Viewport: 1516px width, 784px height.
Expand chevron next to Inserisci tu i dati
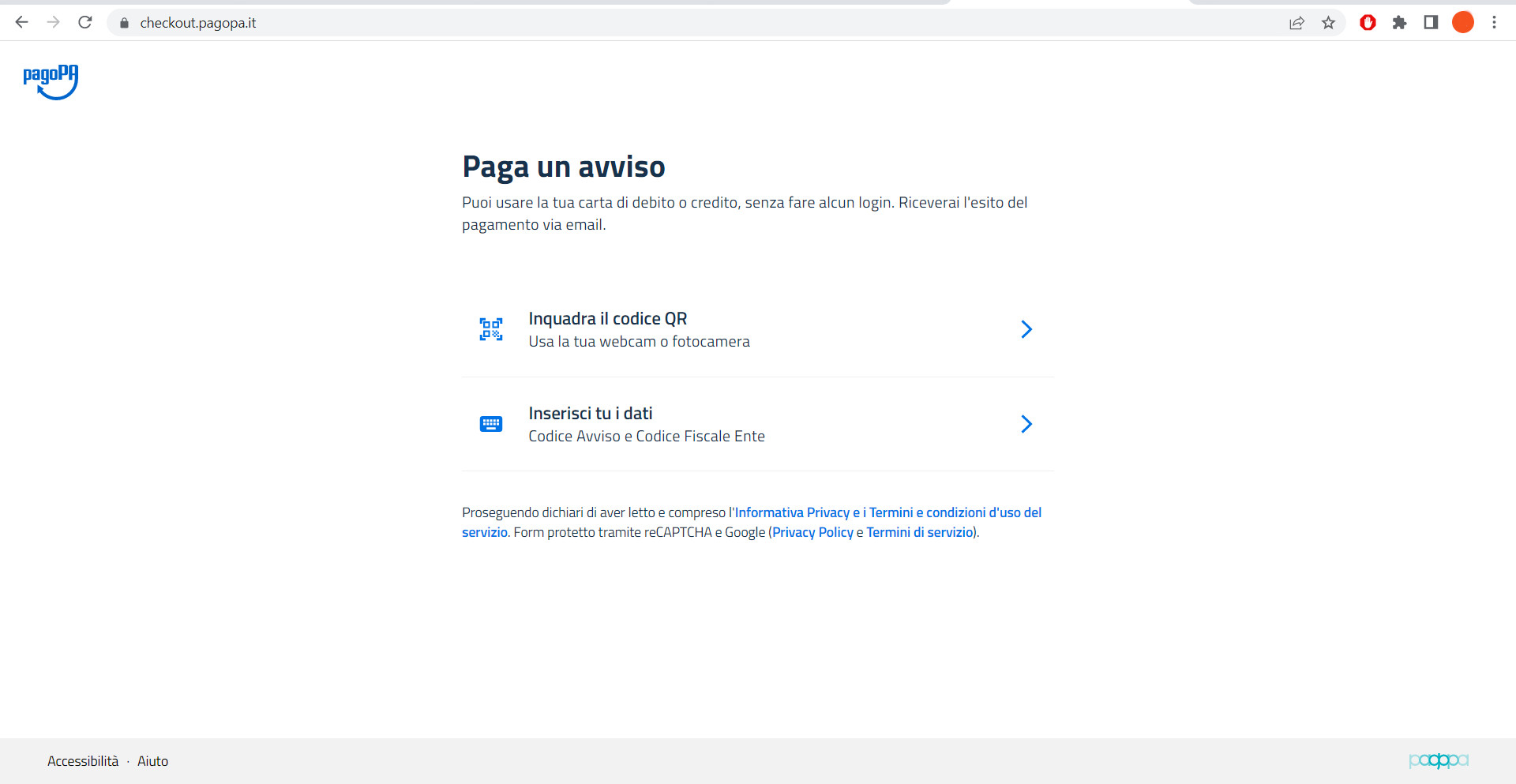tap(1026, 424)
